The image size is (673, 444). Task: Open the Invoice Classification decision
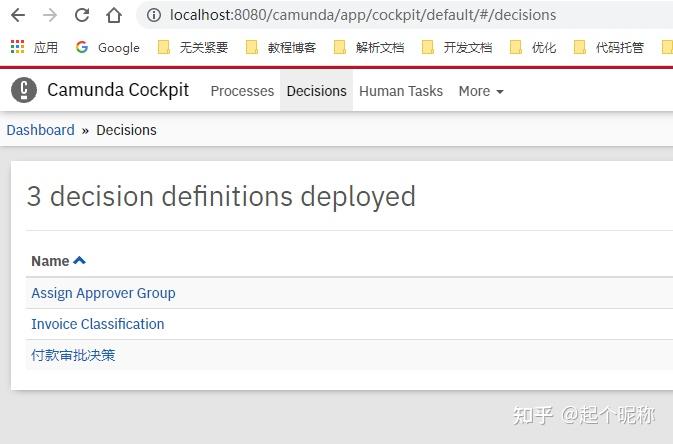pos(97,324)
